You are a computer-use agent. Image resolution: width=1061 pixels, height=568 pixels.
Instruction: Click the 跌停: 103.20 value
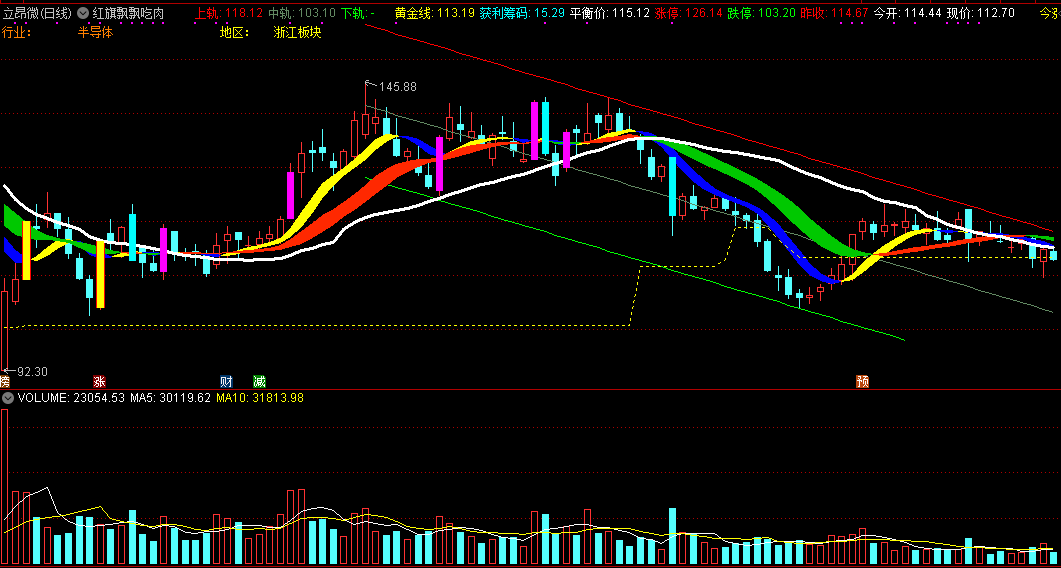point(761,12)
